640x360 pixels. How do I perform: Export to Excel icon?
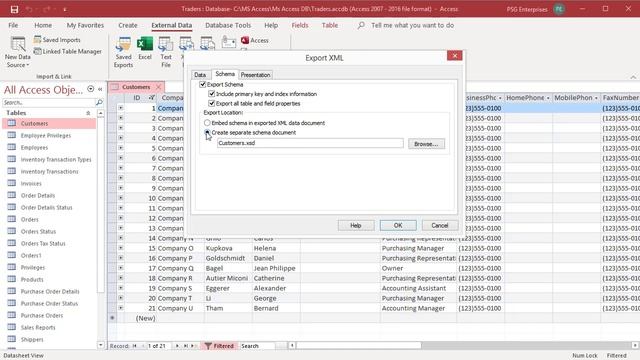[145, 48]
